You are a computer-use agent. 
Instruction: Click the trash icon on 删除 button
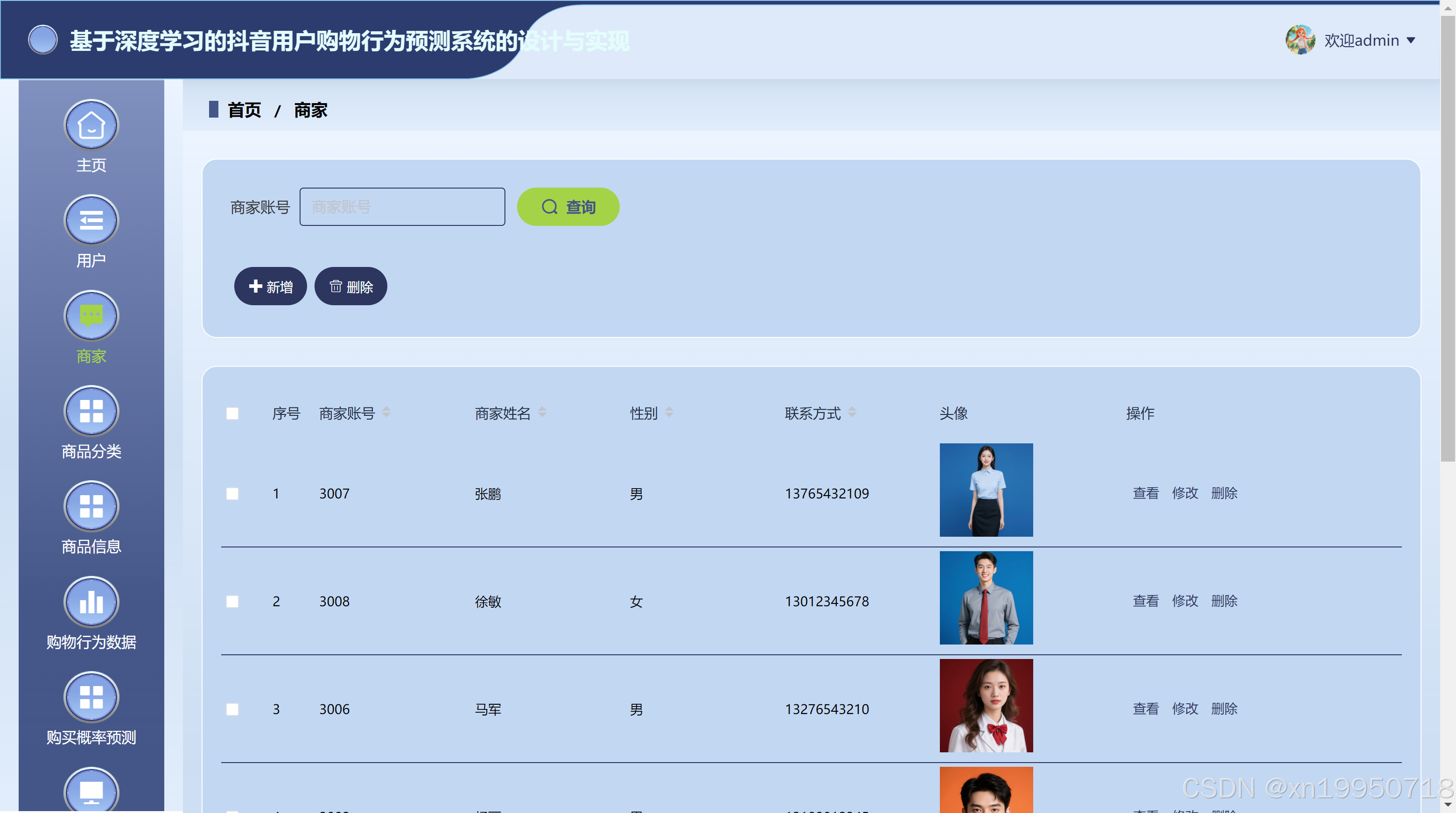(x=336, y=286)
